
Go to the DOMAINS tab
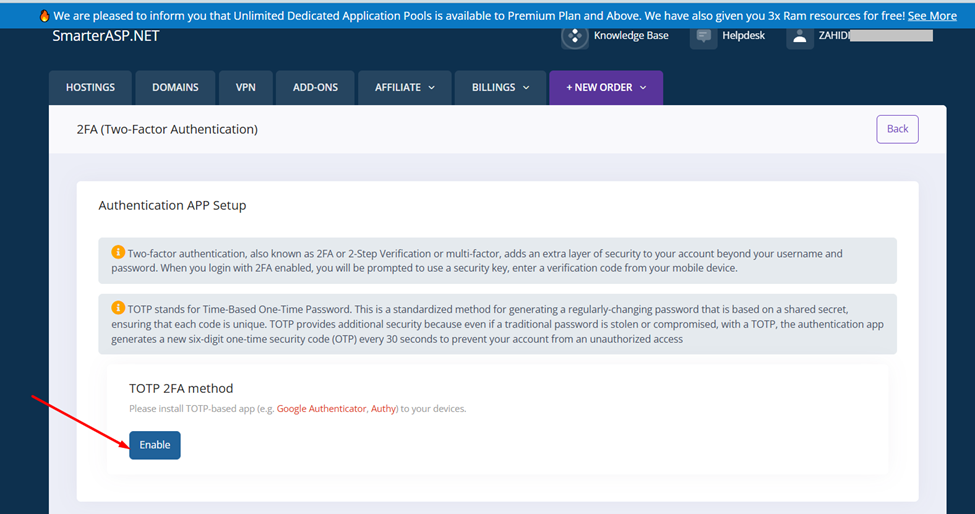(175, 88)
